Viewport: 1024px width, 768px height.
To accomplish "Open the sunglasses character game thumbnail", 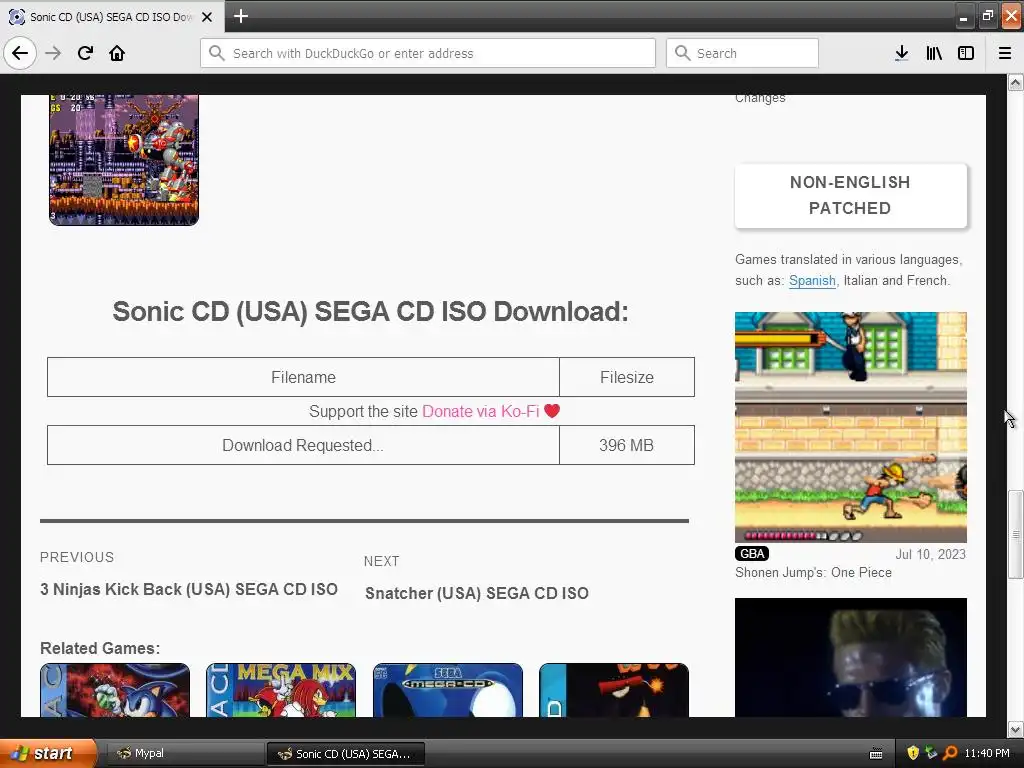I will coord(850,658).
